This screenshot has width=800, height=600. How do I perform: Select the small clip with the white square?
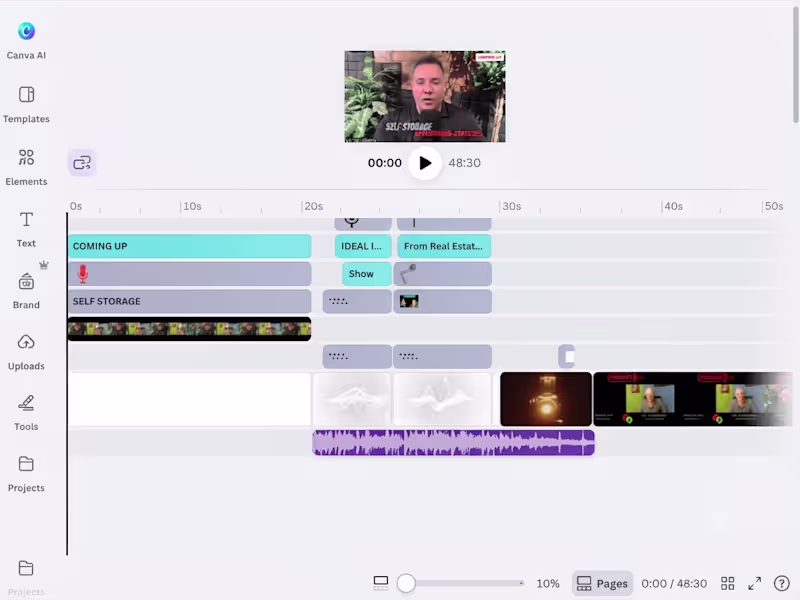coord(567,357)
